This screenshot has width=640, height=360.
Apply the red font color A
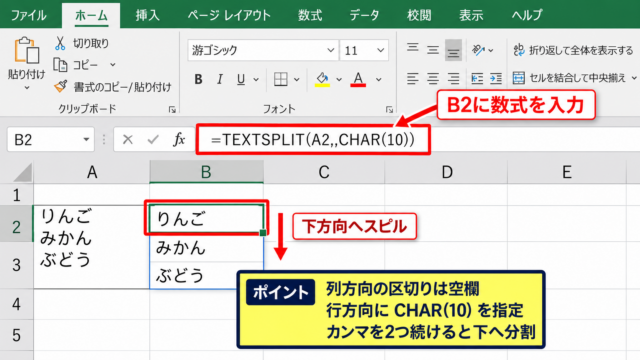pyautogui.click(x=358, y=79)
